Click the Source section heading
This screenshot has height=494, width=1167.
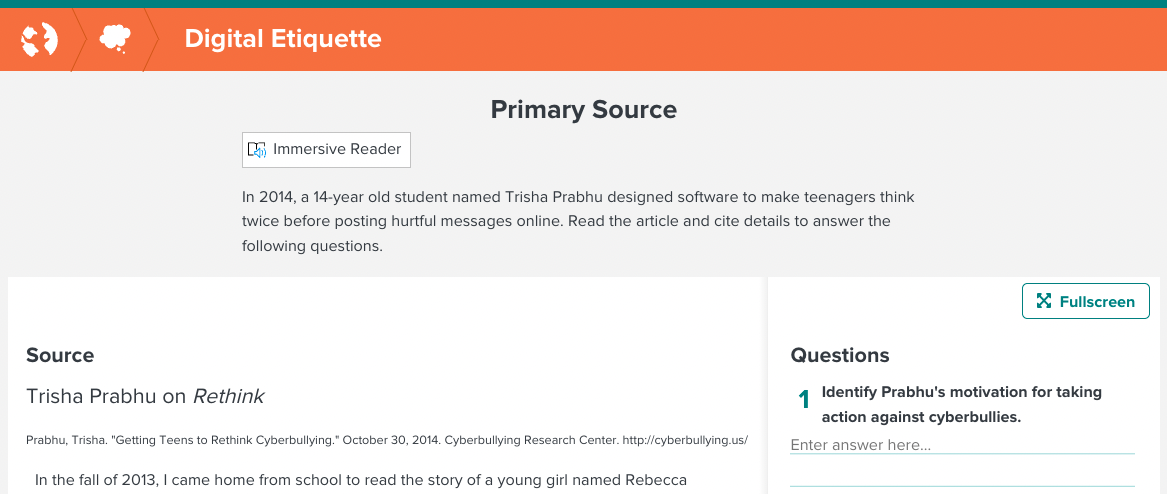[x=60, y=355]
